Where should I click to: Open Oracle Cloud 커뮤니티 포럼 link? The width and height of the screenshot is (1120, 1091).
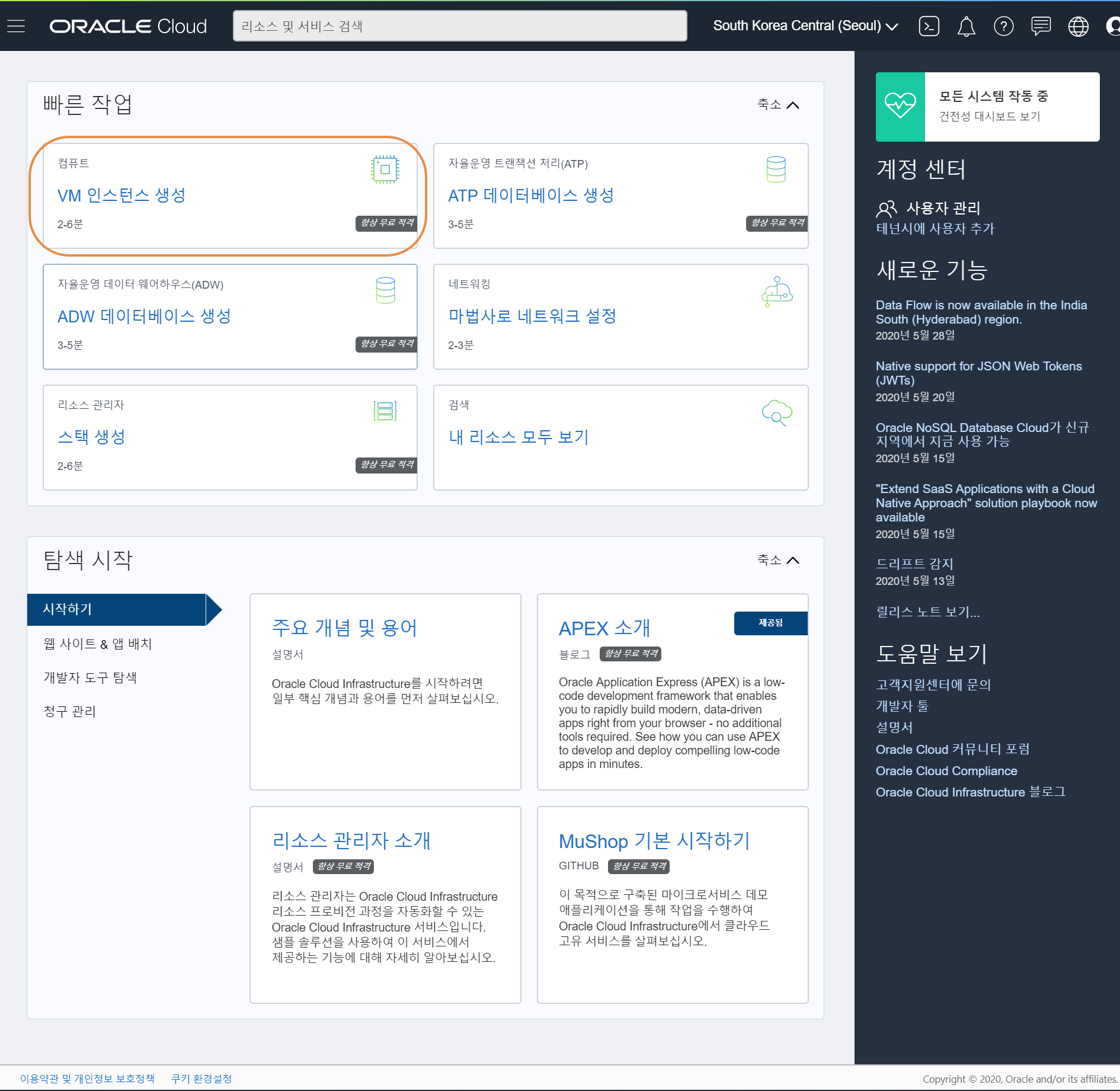[x=953, y=749]
